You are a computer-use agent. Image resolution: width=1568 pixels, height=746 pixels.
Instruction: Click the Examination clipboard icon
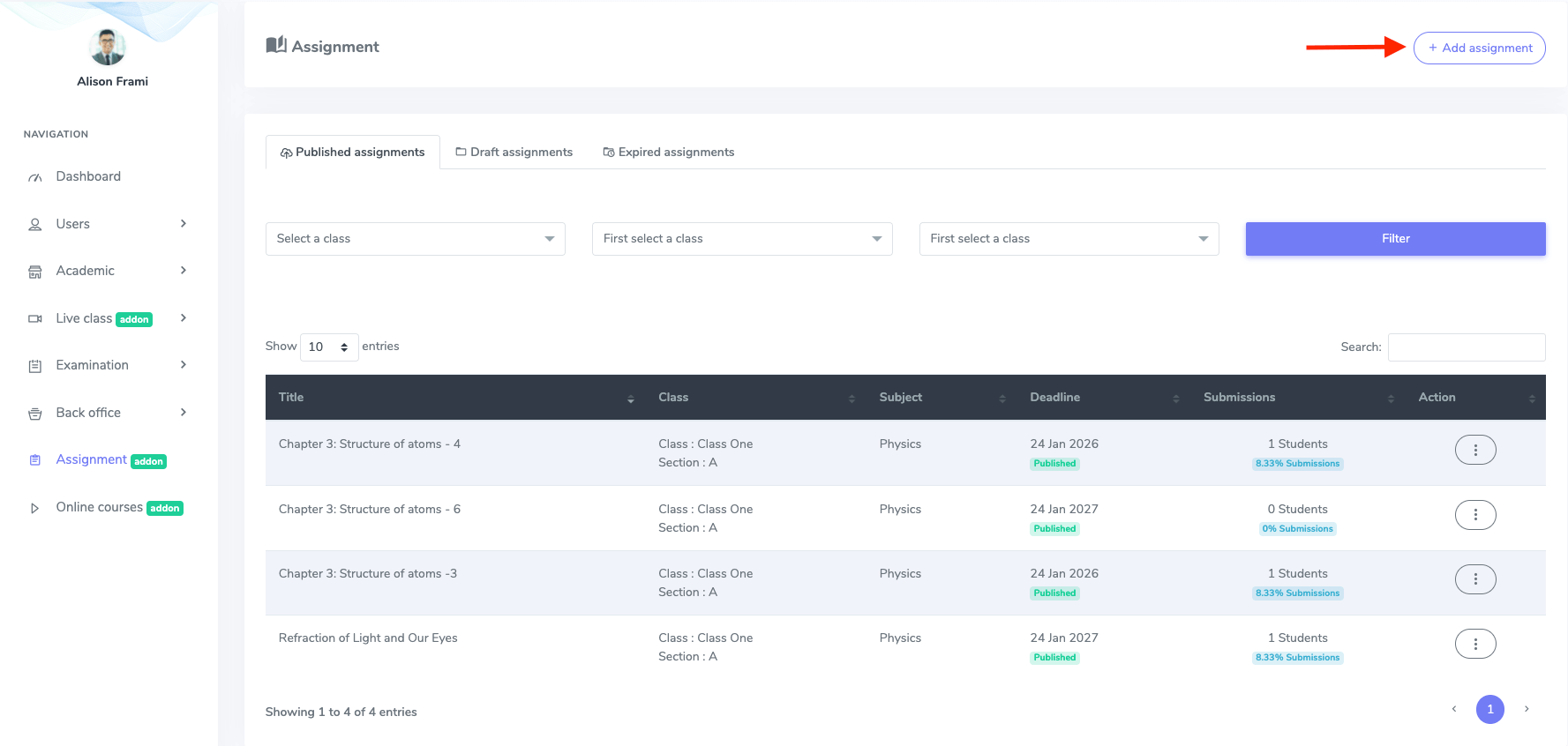pos(35,366)
